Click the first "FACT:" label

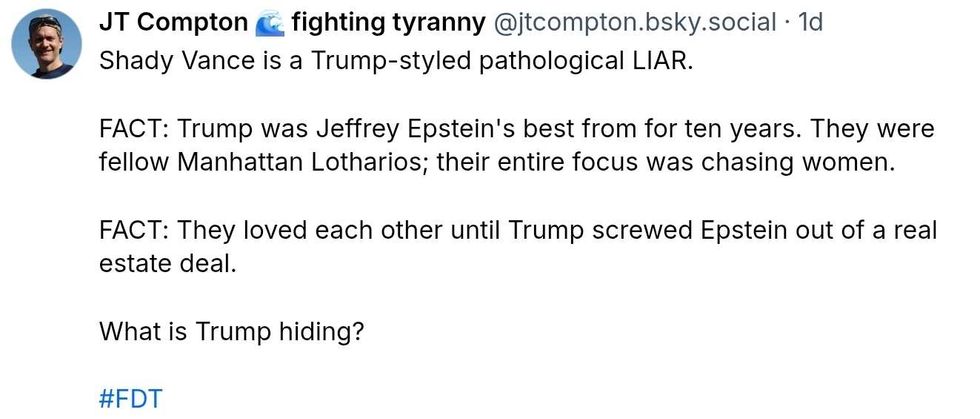[x=134, y=130]
